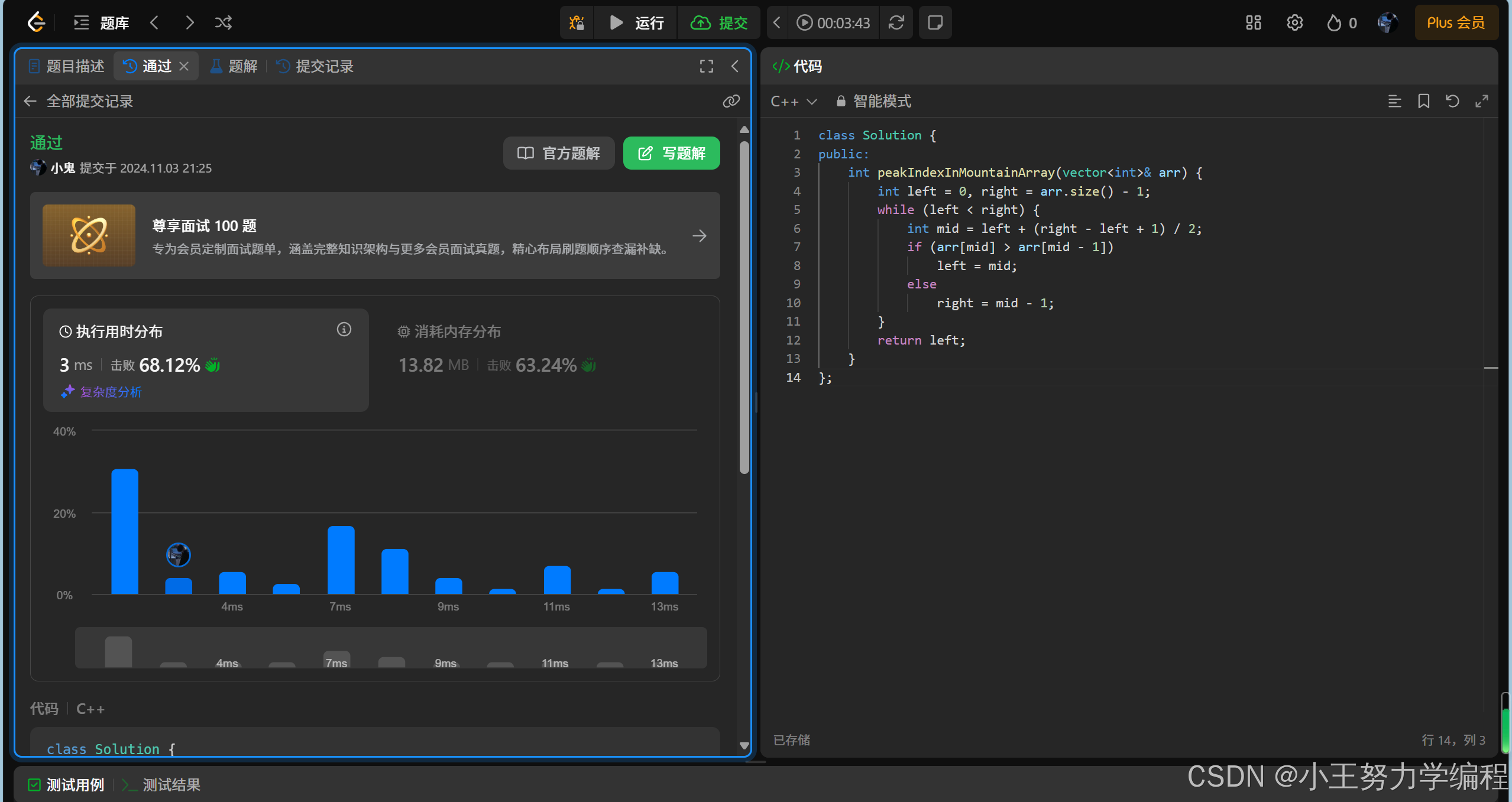Click the runtime range selector strip below chart
The height and width of the screenshot is (802, 1512).
(390, 648)
